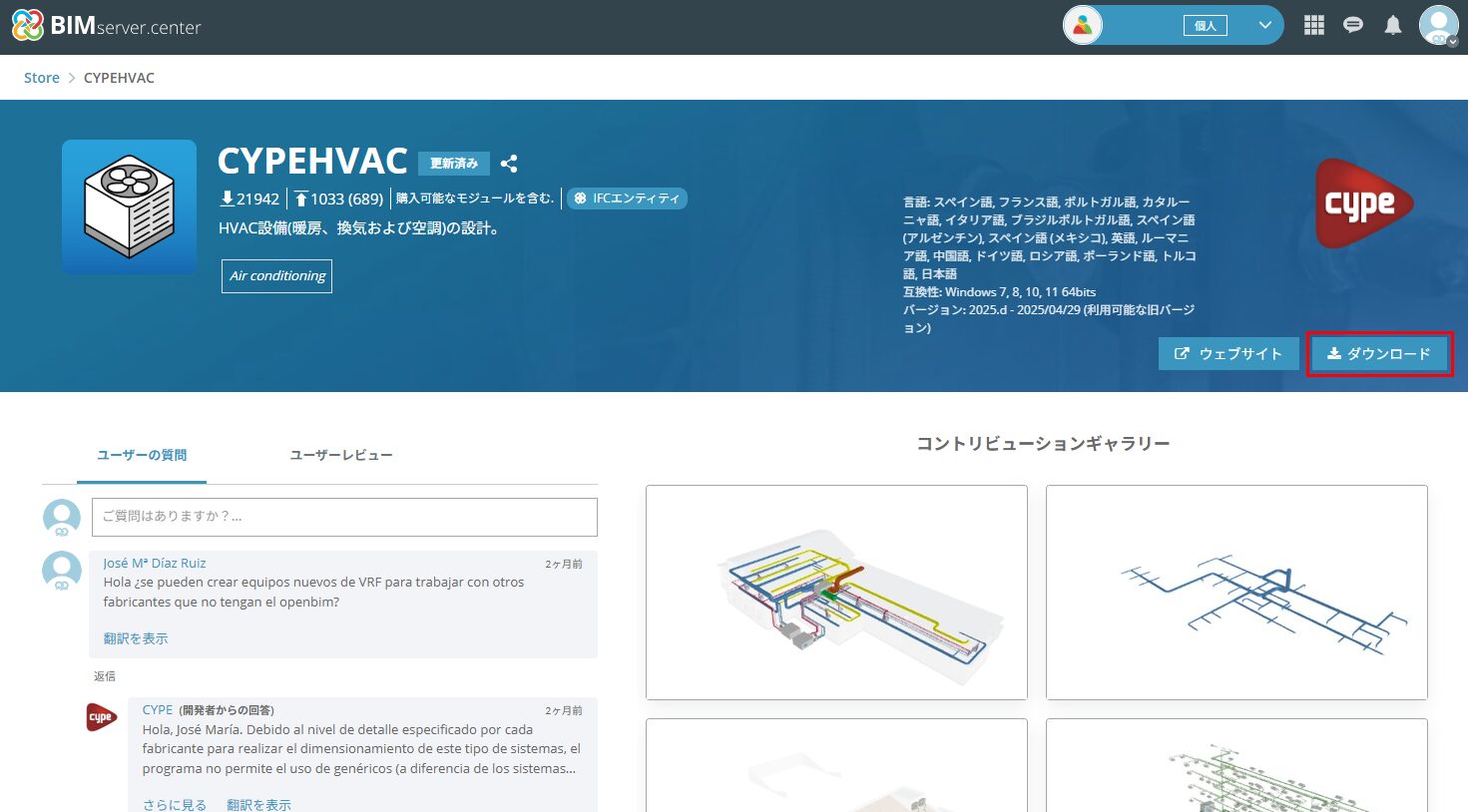This screenshot has width=1468, height=812.
Task: Expand the 個人 account dropdown
Action: (x=1264, y=26)
